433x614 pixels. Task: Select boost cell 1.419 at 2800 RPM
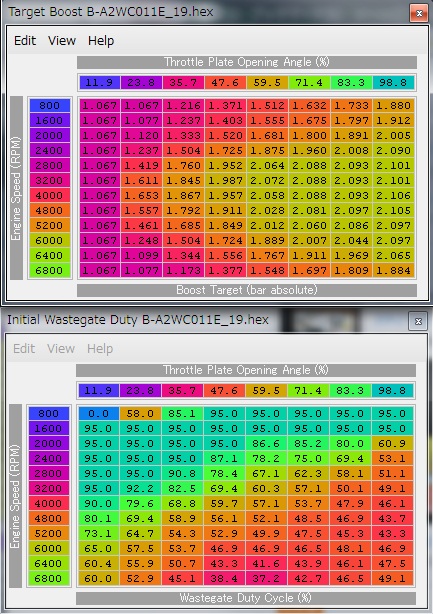coord(141,165)
